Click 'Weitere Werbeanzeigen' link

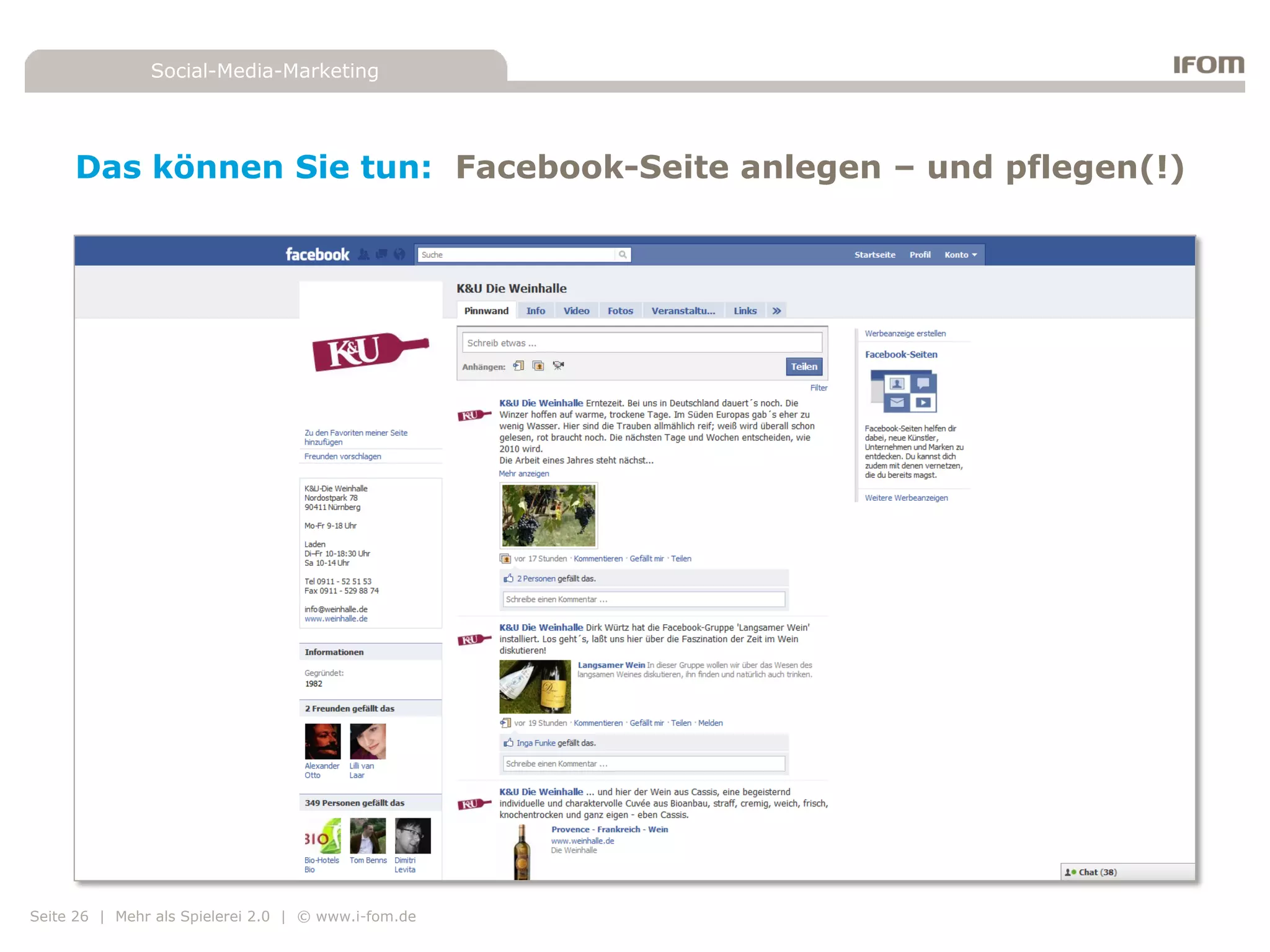(906, 498)
